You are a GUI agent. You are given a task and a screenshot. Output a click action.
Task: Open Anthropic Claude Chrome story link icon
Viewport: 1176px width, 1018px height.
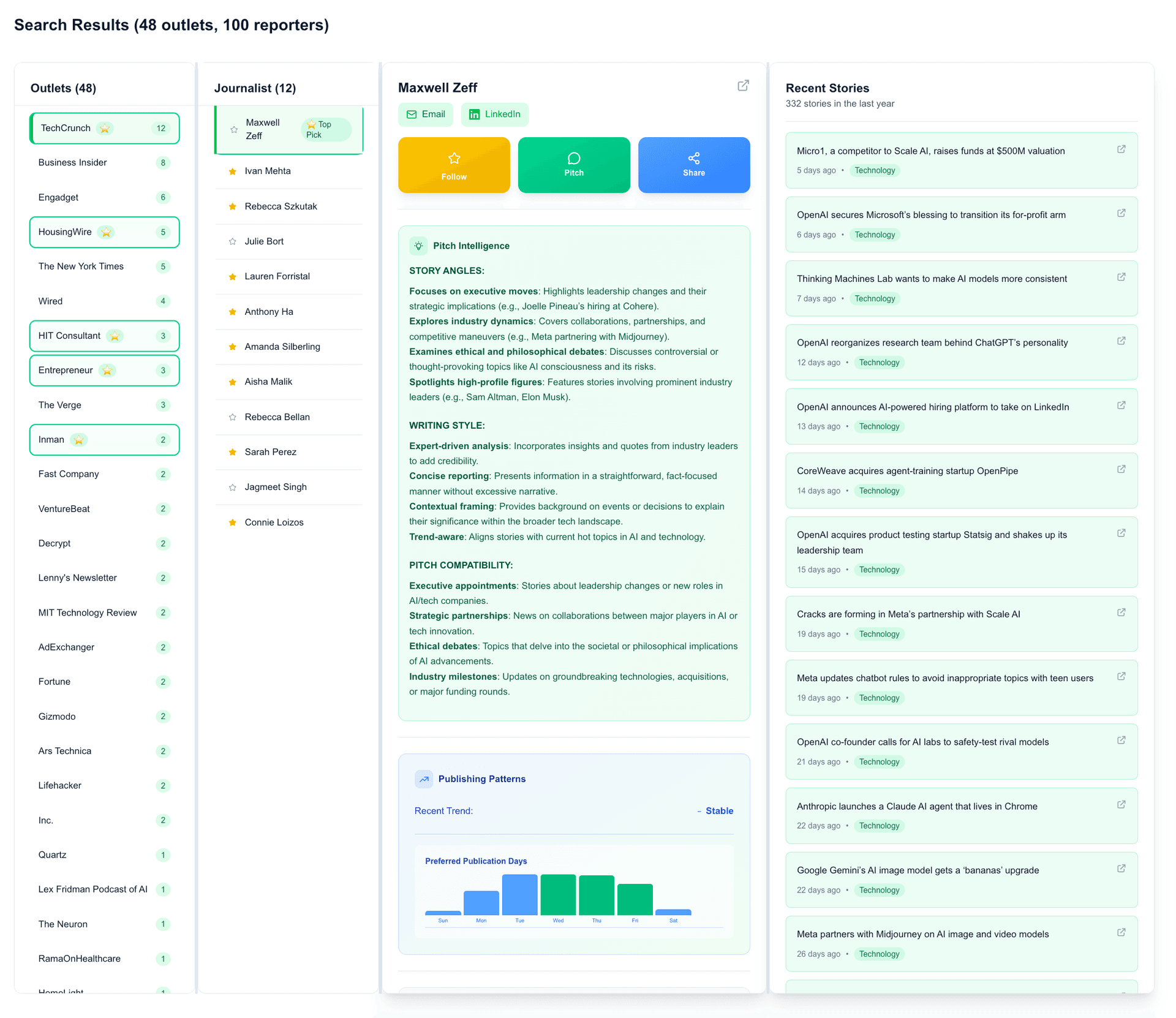click(x=1121, y=805)
